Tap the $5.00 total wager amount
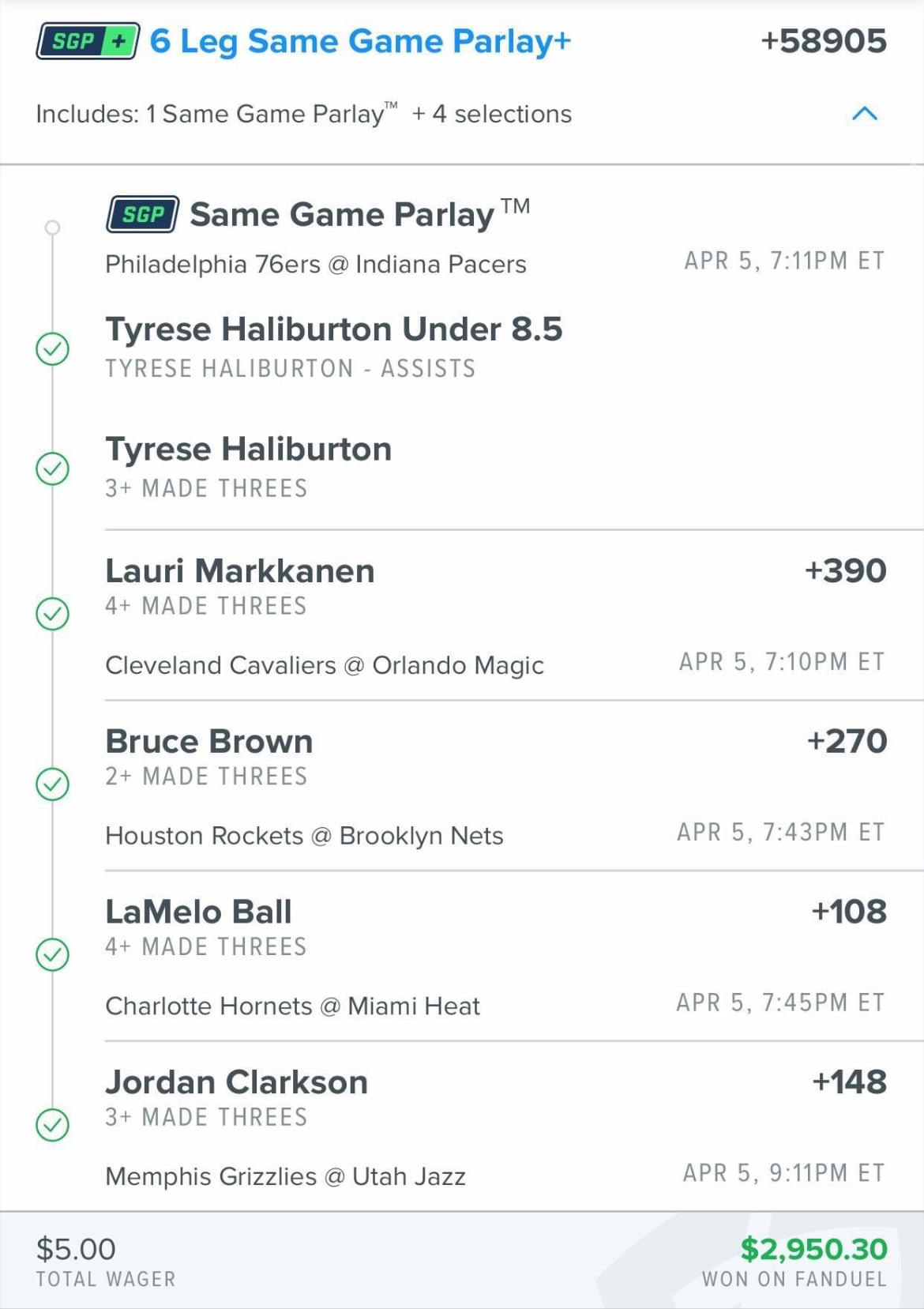The width and height of the screenshot is (924, 1309). 76,1249
